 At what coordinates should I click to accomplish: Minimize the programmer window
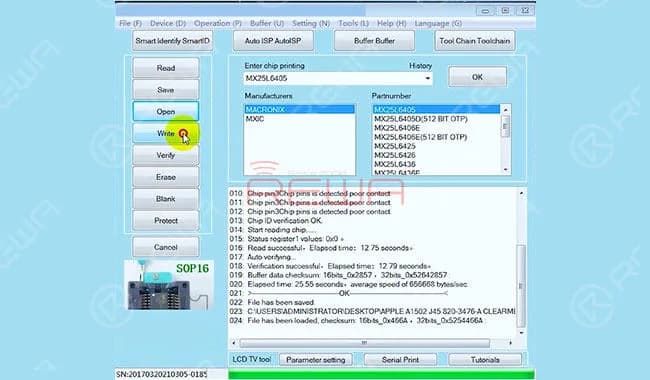(485, 11)
